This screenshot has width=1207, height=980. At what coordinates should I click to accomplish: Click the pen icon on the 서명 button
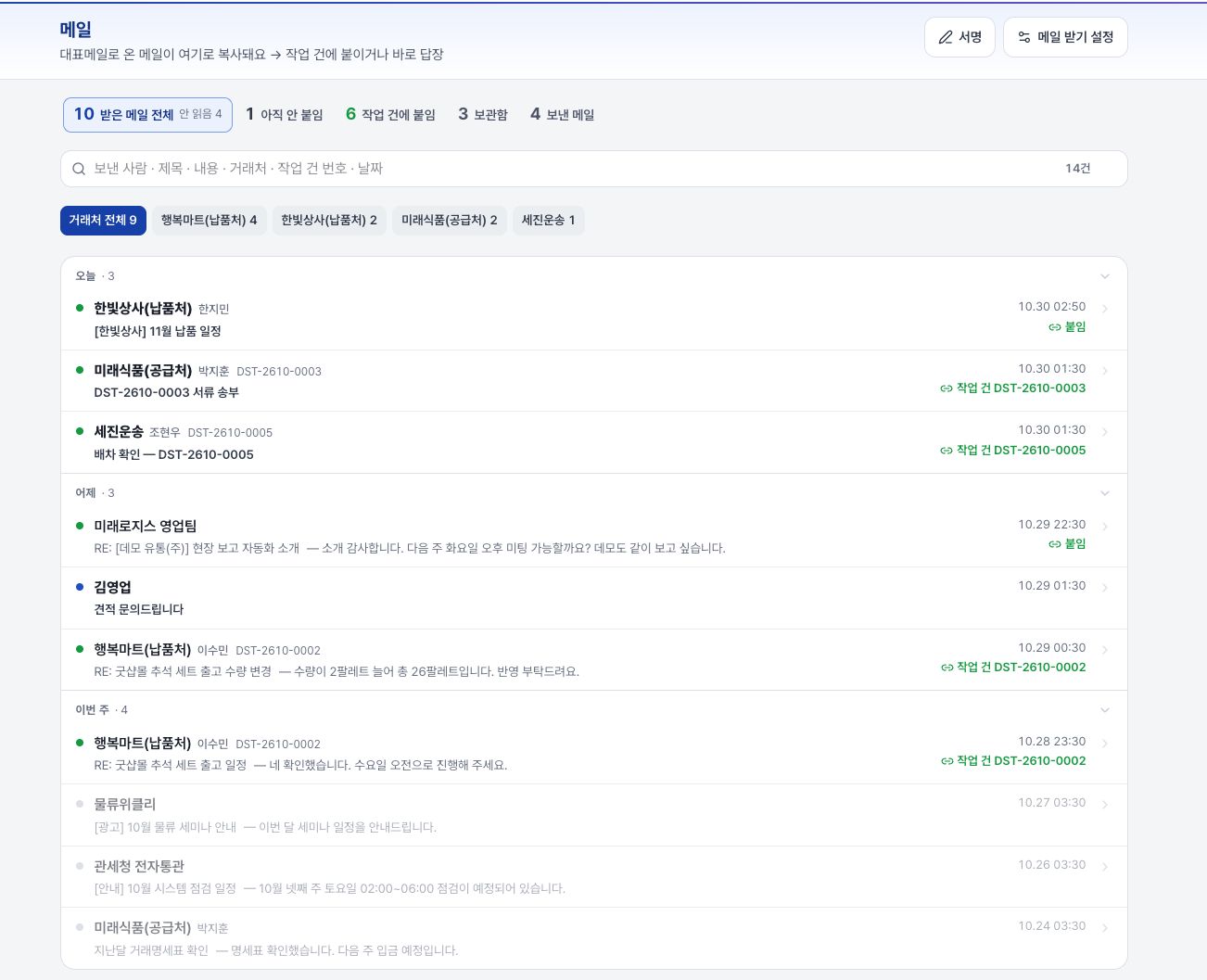click(x=946, y=37)
